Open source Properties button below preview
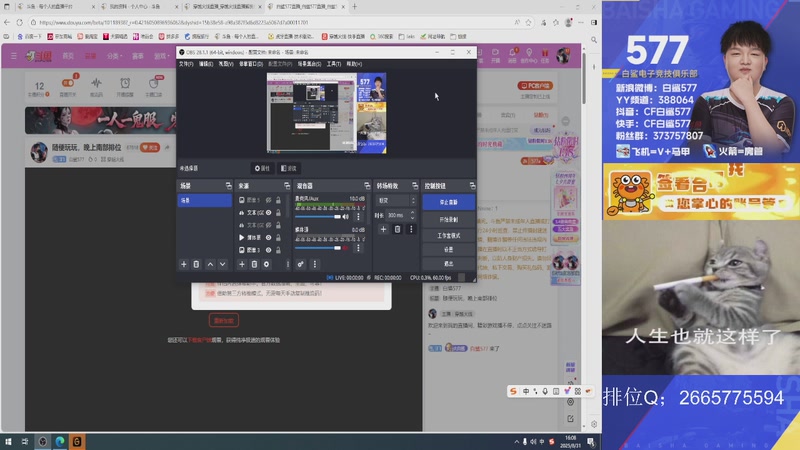 point(262,168)
